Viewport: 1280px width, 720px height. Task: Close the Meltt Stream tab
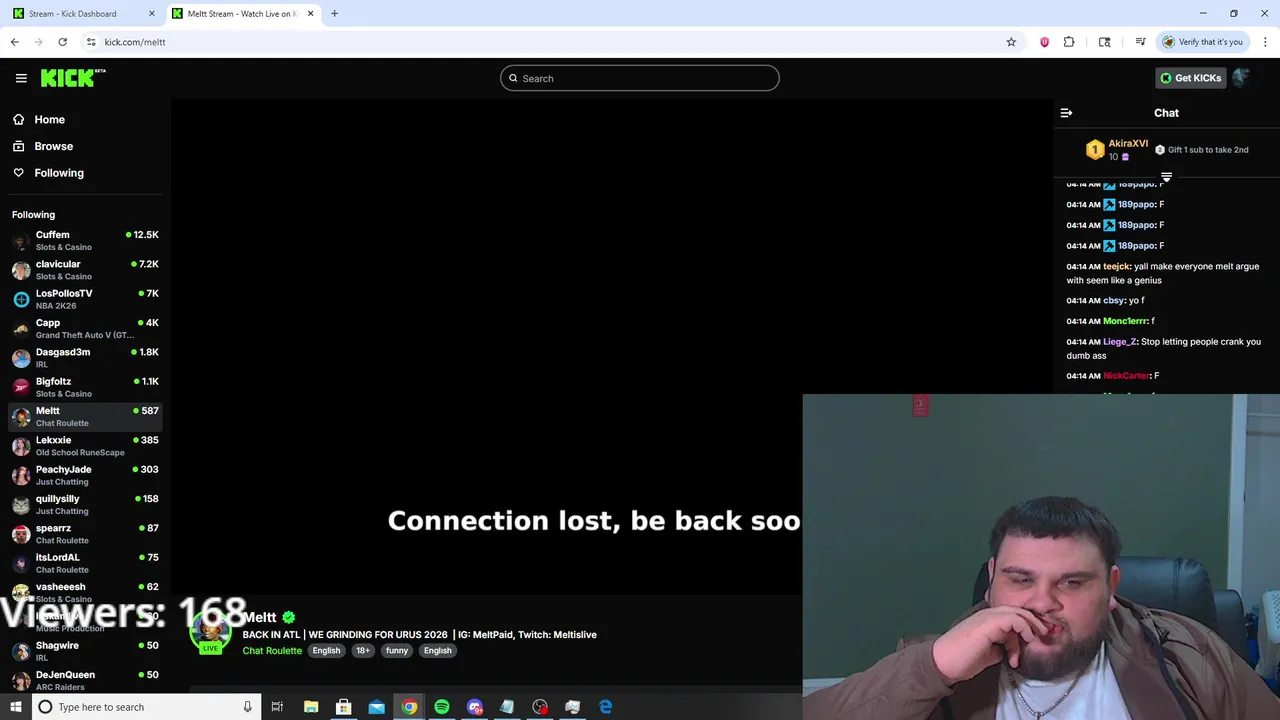(310, 14)
